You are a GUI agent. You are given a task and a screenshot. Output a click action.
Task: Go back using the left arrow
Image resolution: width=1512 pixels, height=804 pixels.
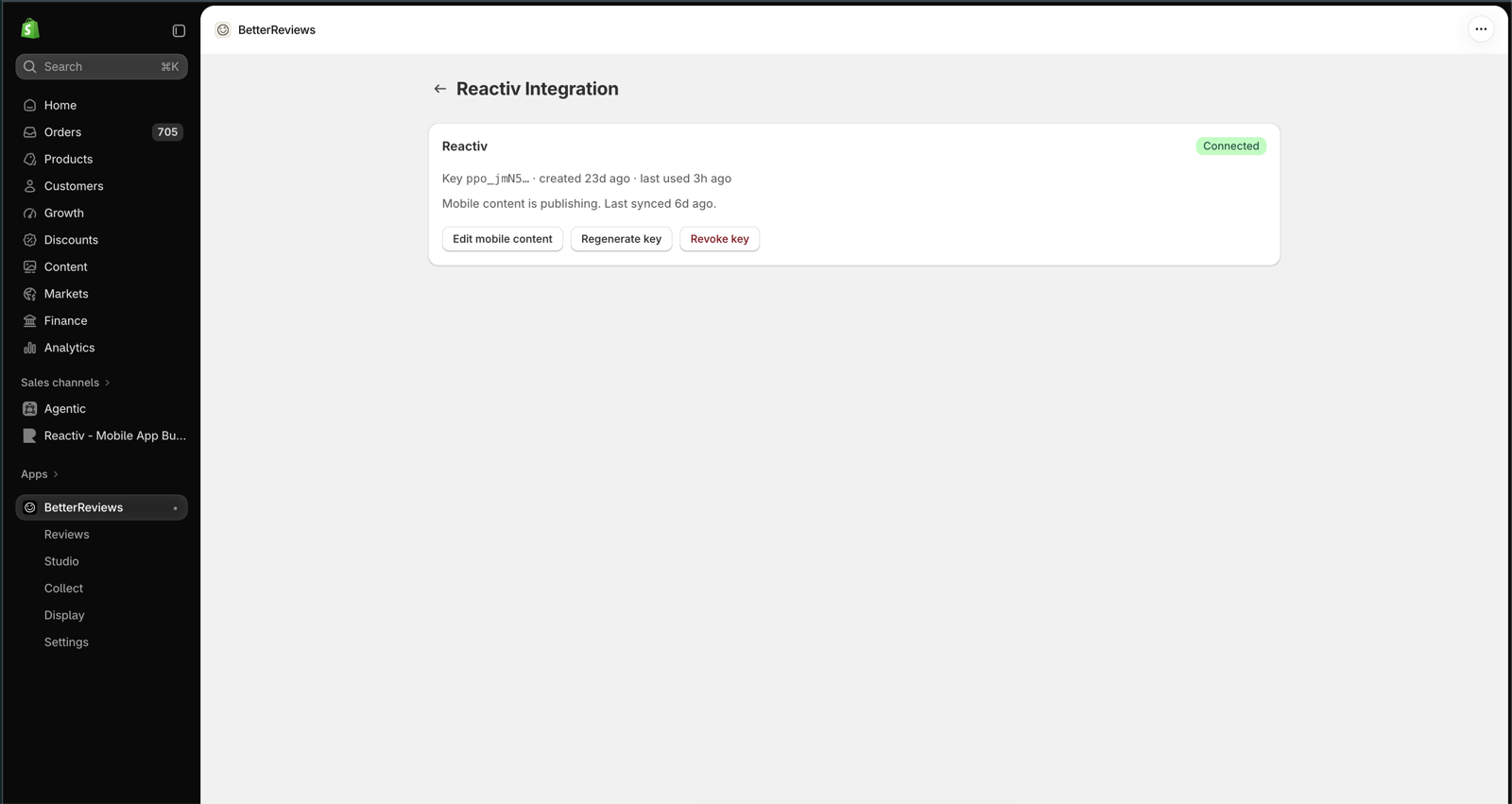click(x=439, y=89)
